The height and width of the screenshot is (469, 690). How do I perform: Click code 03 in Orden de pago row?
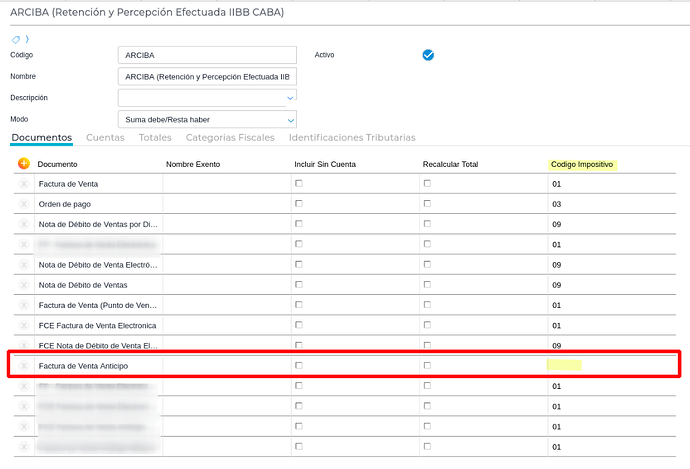click(x=557, y=204)
